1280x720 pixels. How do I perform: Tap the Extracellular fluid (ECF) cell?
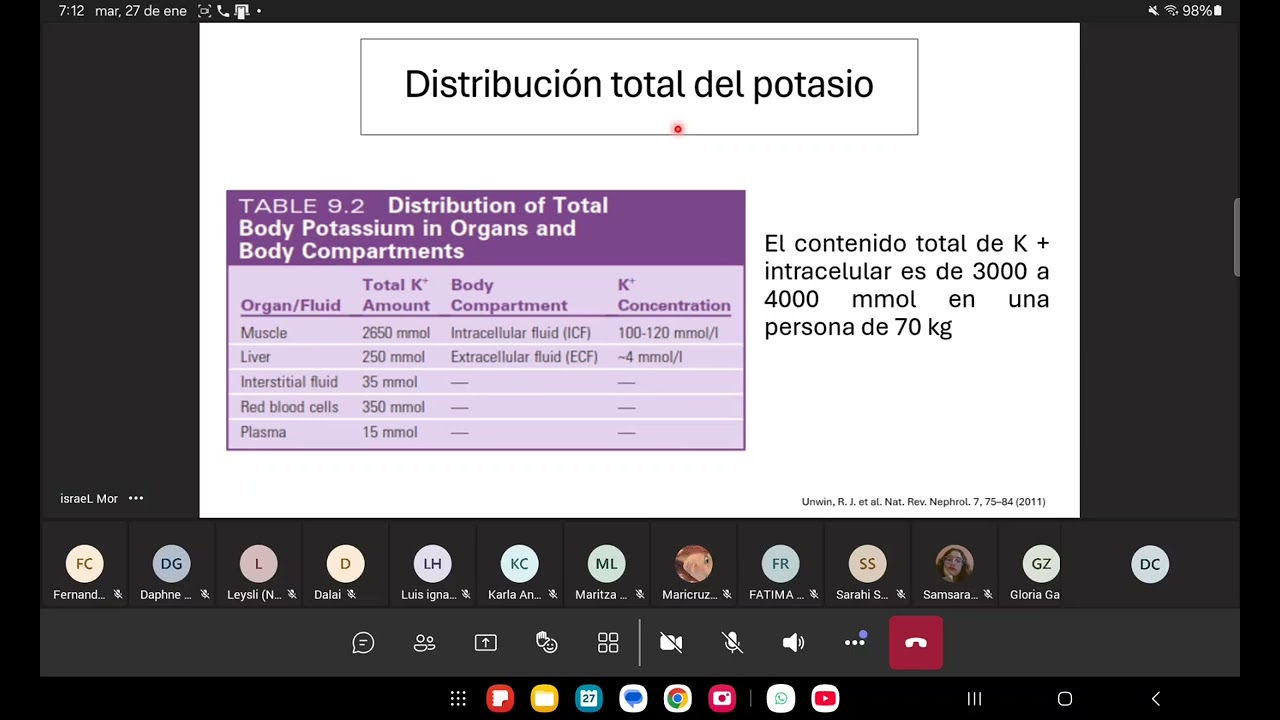pos(524,357)
